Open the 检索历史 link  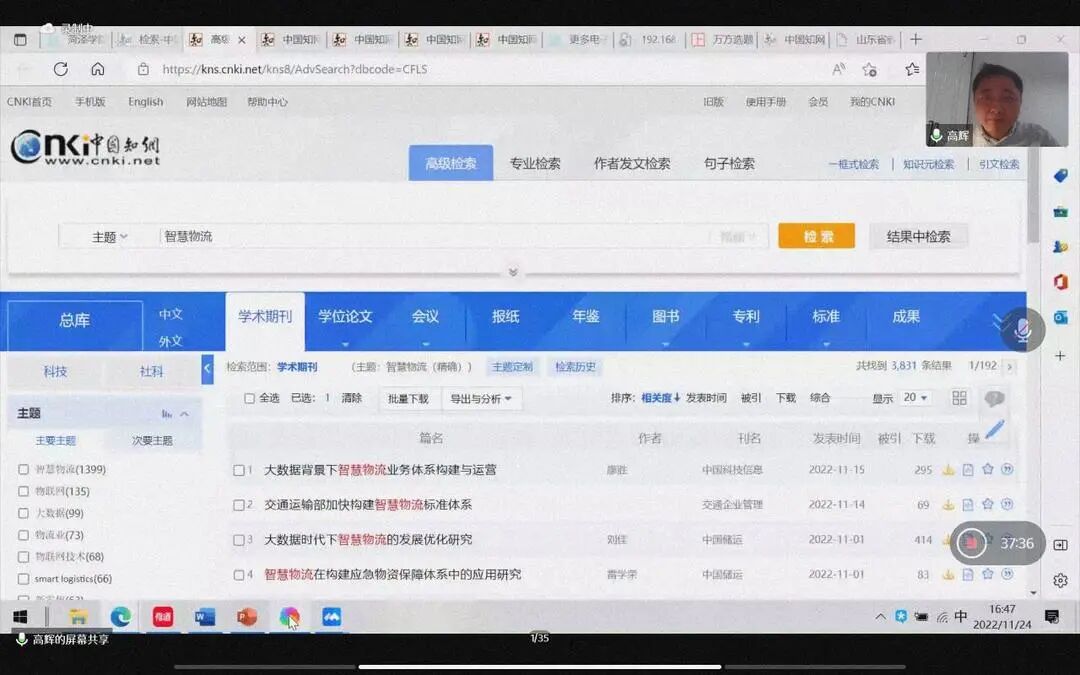tap(576, 367)
